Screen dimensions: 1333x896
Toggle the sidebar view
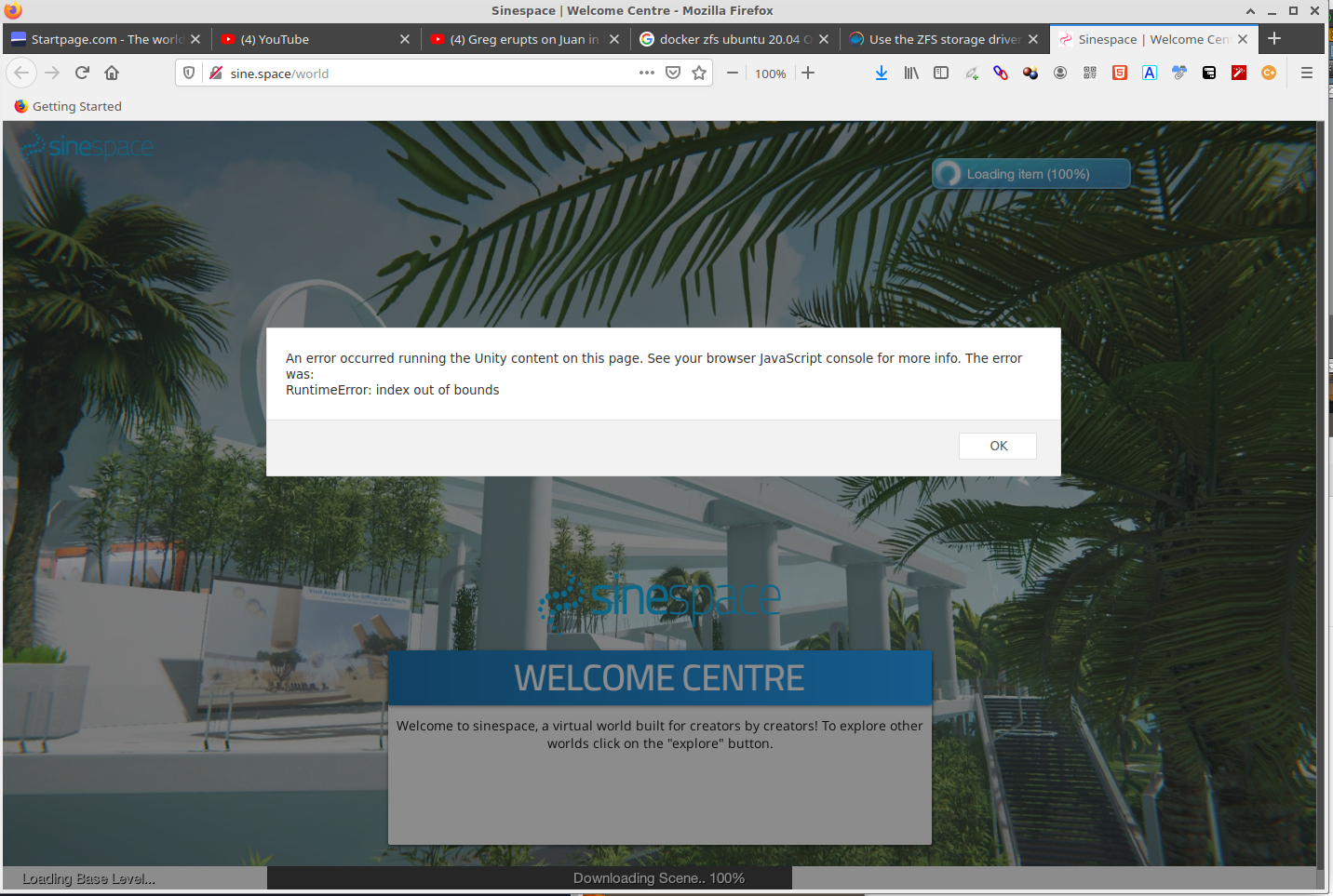[x=941, y=73]
